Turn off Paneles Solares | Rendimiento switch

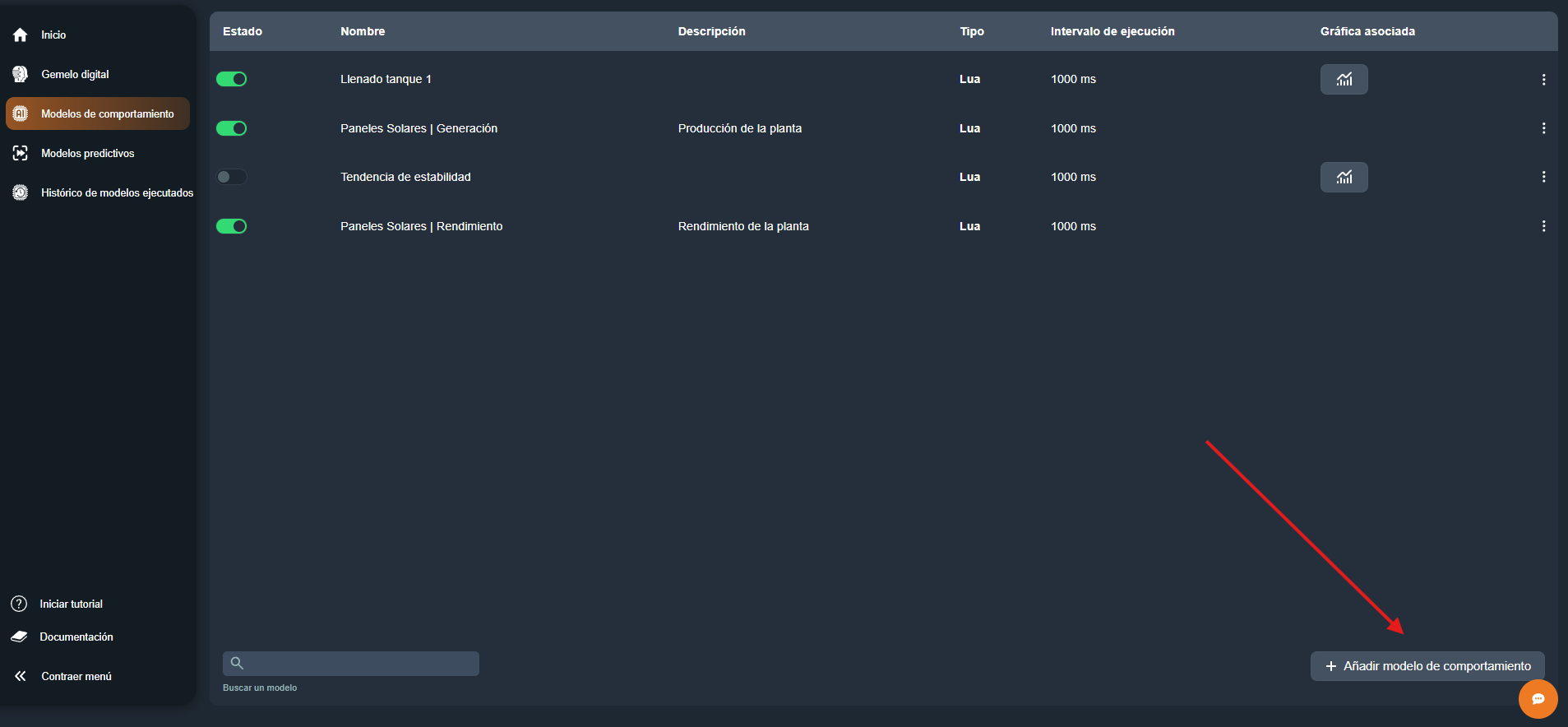pyautogui.click(x=231, y=227)
